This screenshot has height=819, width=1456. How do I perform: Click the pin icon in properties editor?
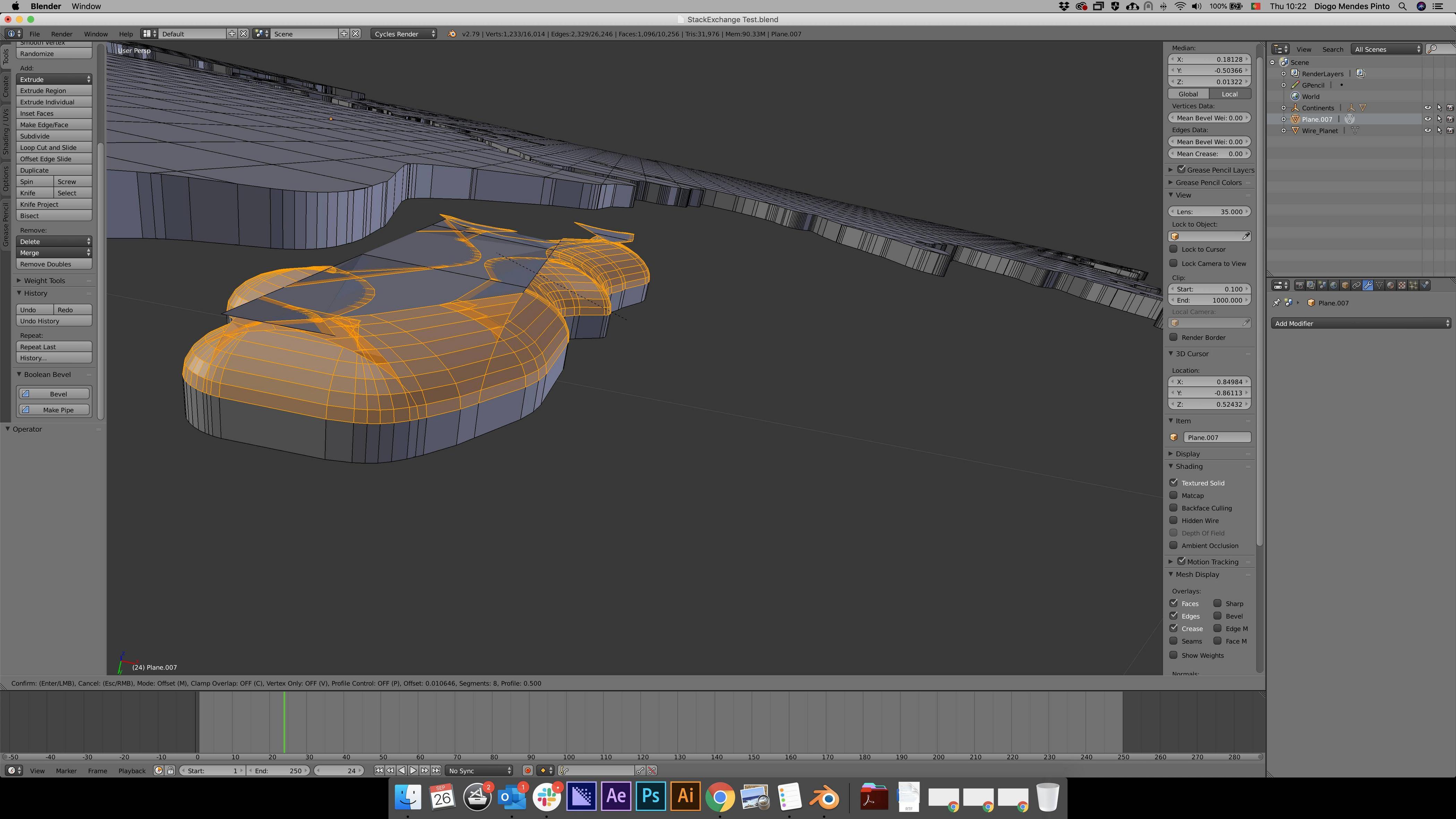[x=1276, y=303]
